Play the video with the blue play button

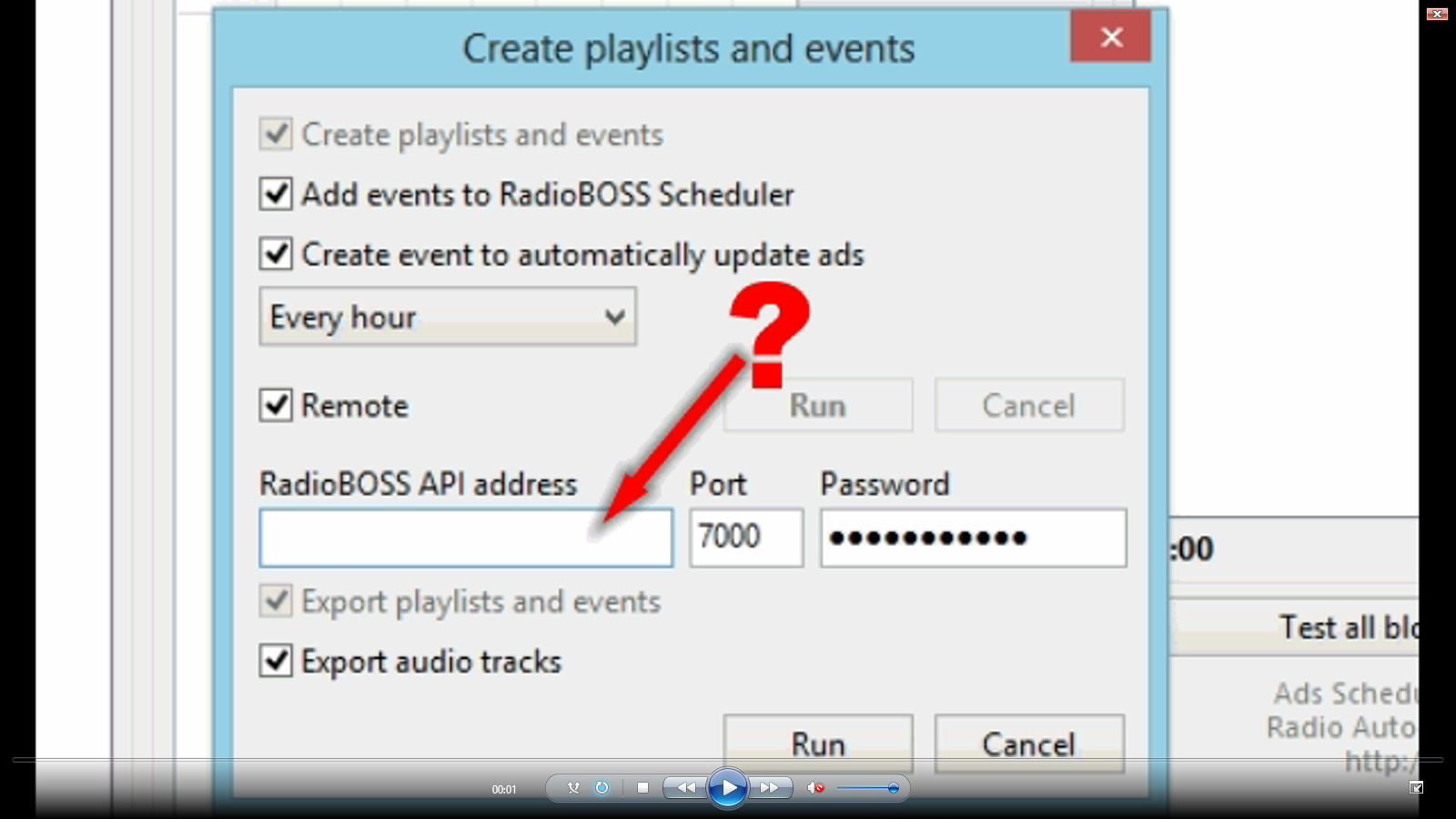pos(728,788)
